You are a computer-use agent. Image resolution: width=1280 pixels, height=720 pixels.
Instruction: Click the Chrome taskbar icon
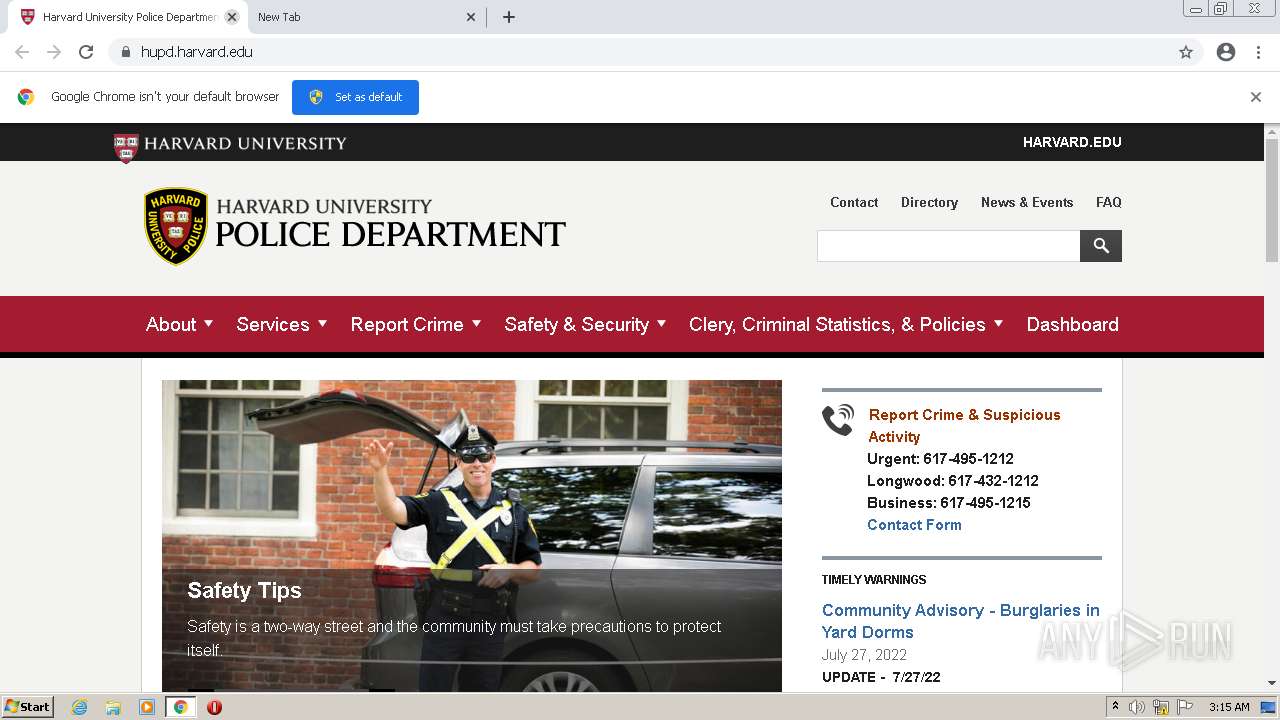click(180, 707)
